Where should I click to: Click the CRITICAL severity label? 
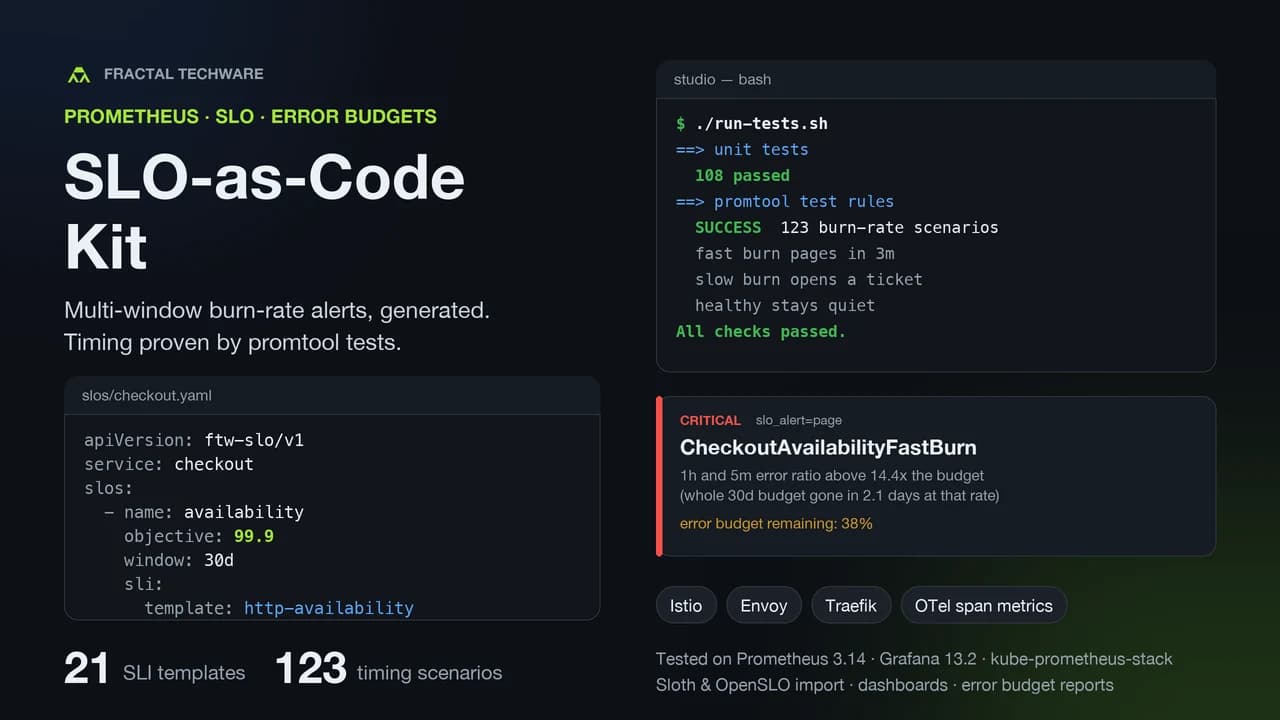tap(710, 421)
